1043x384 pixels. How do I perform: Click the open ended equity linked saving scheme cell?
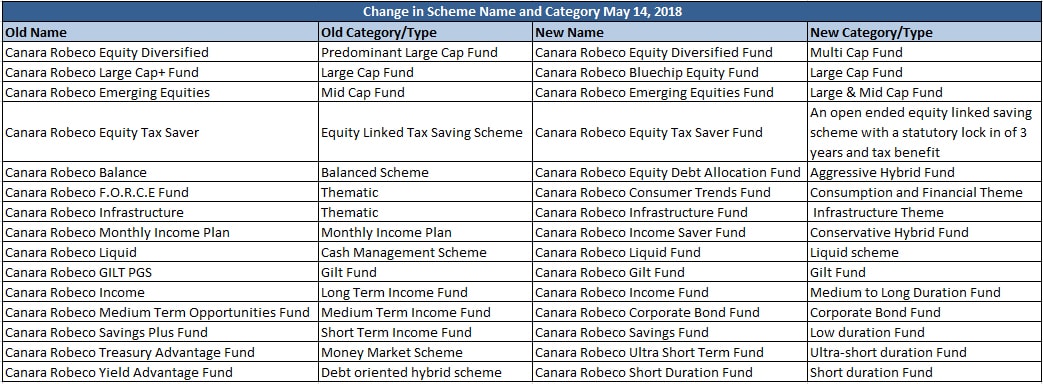pos(925,132)
